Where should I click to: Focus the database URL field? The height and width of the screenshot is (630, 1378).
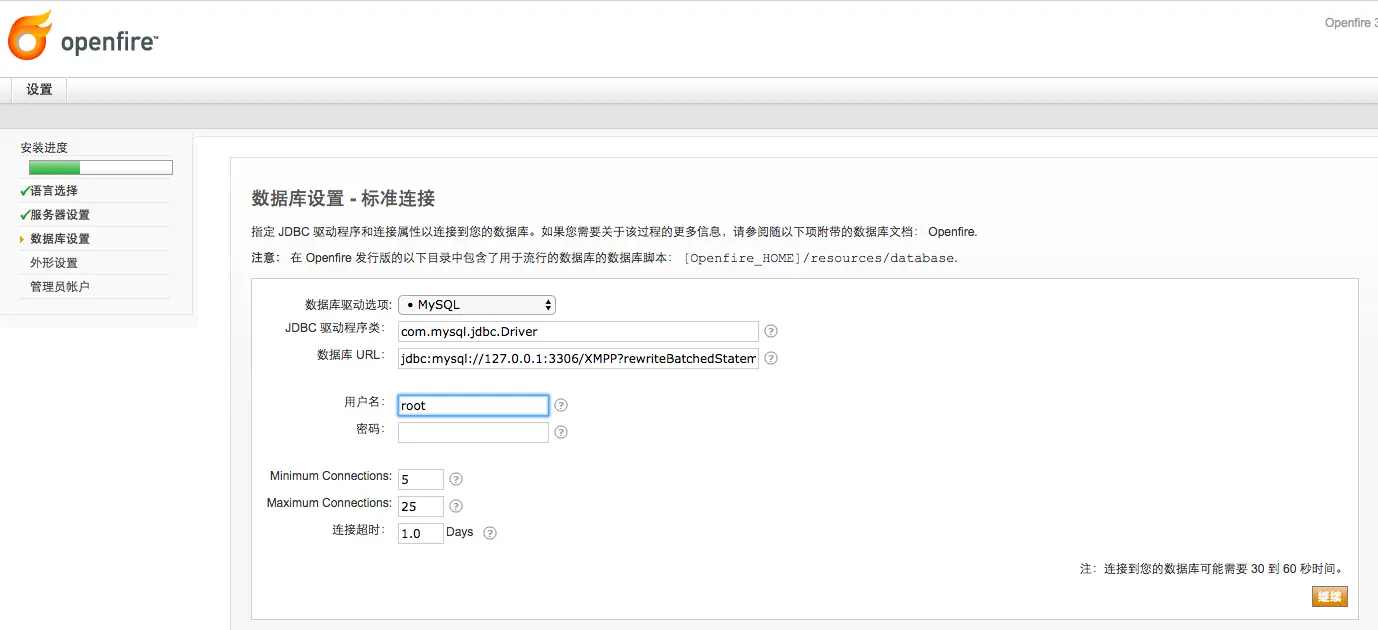tap(578, 359)
